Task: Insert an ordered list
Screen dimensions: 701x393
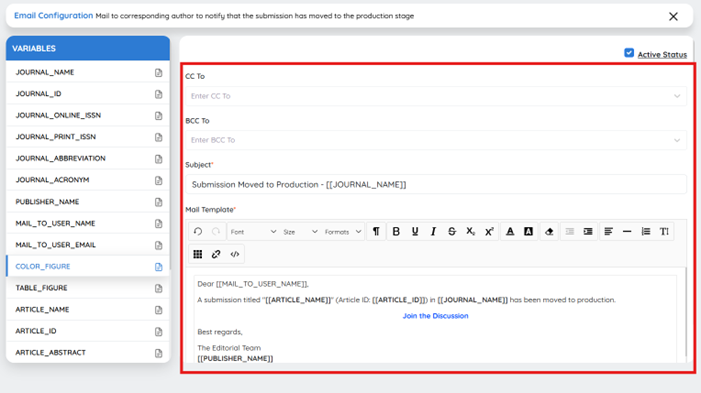Action: coord(646,232)
